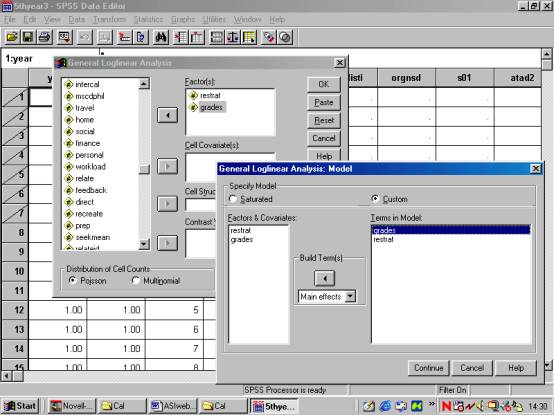Image resolution: width=554 pixels, height=415 pixels.
Task: Click the red N Novell tray icon
Action: (x=447, y=406)
